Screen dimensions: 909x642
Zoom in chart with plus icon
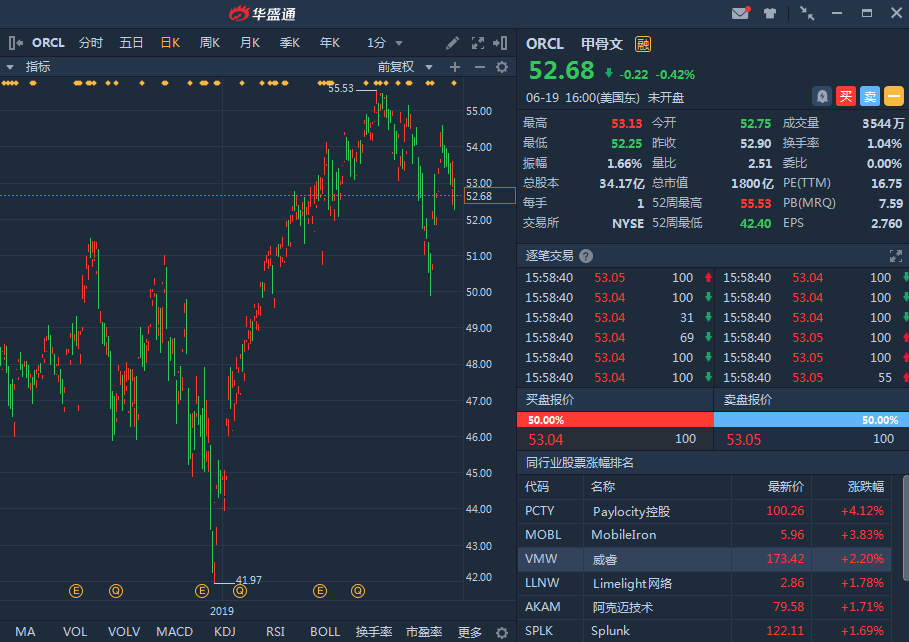point(455,67)
